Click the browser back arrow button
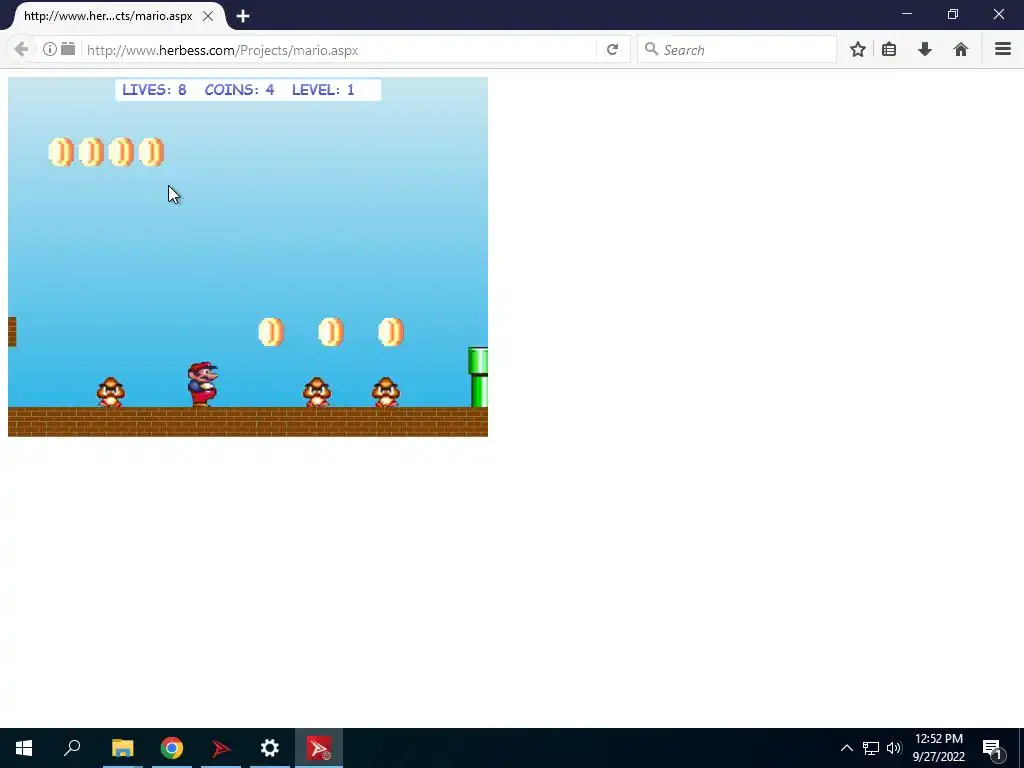The image size is (1024, 768). coord(21,50)
